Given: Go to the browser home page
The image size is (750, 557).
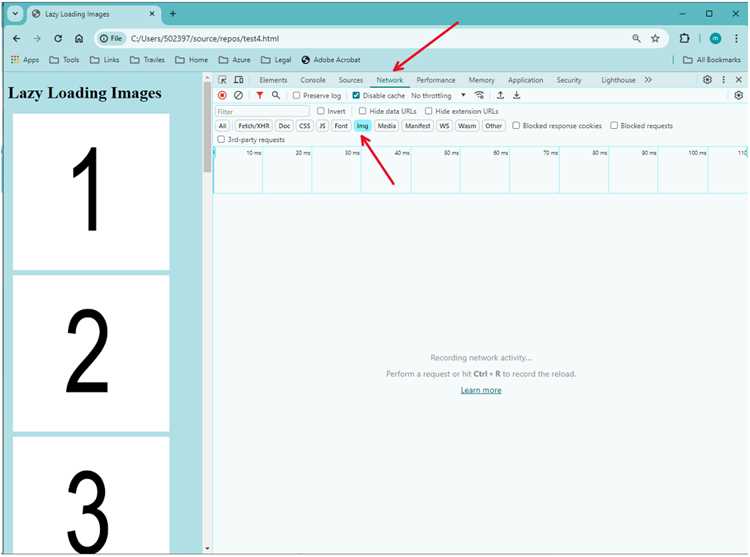Looking at the screenshot, I should point(79,38).
